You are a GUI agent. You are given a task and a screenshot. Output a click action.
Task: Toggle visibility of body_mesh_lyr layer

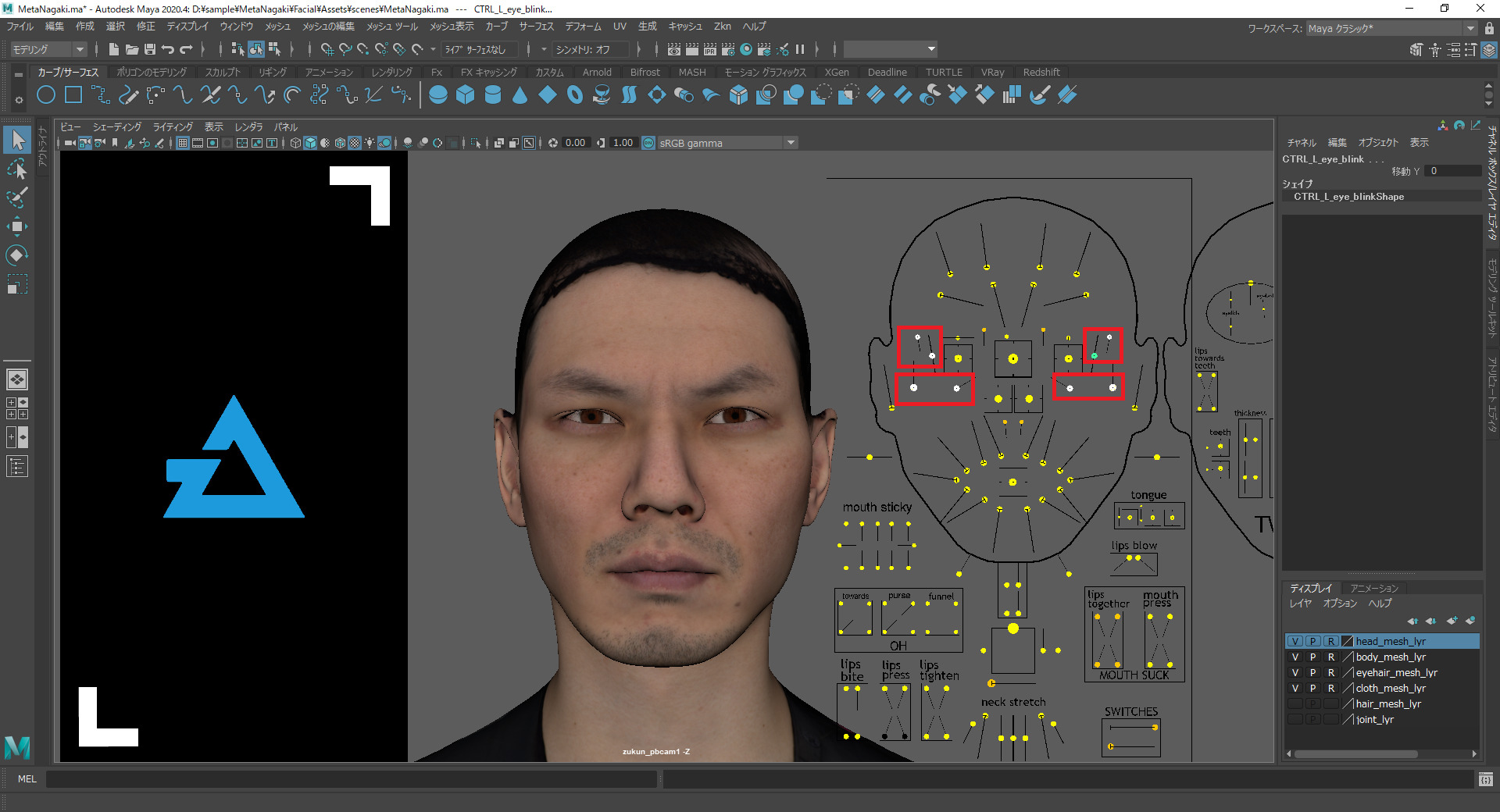click(1295, 657)
